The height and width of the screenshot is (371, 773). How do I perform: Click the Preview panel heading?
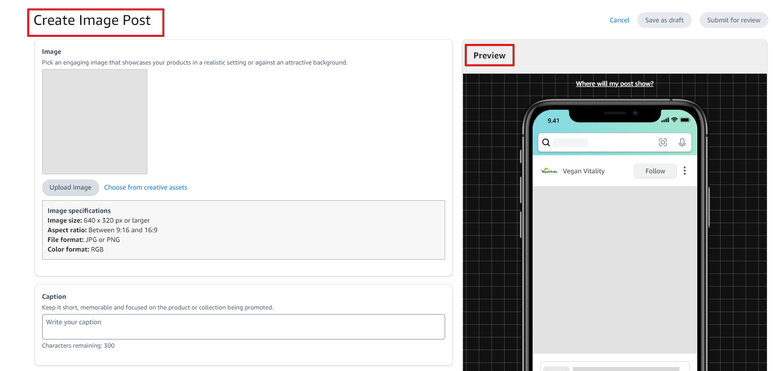(x=490, y=56)
